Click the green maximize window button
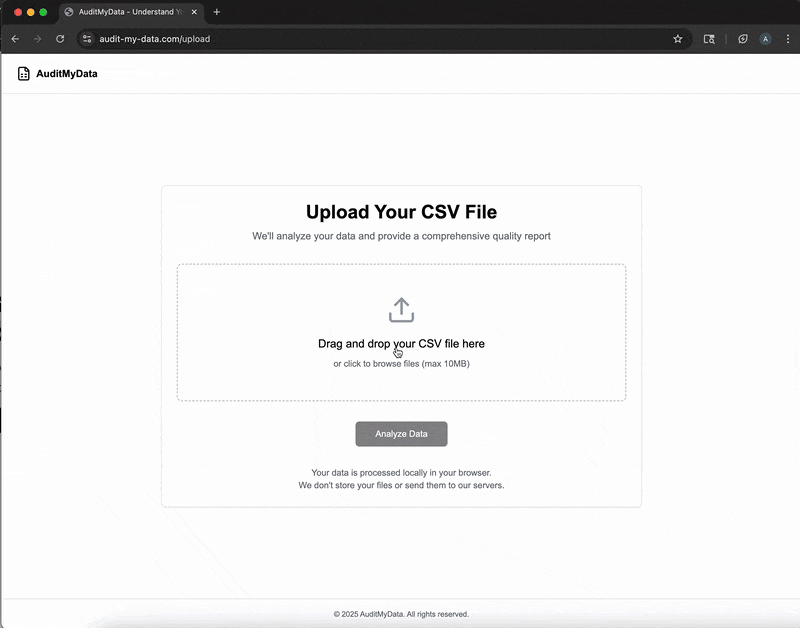This screenshot has height=628, width=800. click(x=43, y=12)
